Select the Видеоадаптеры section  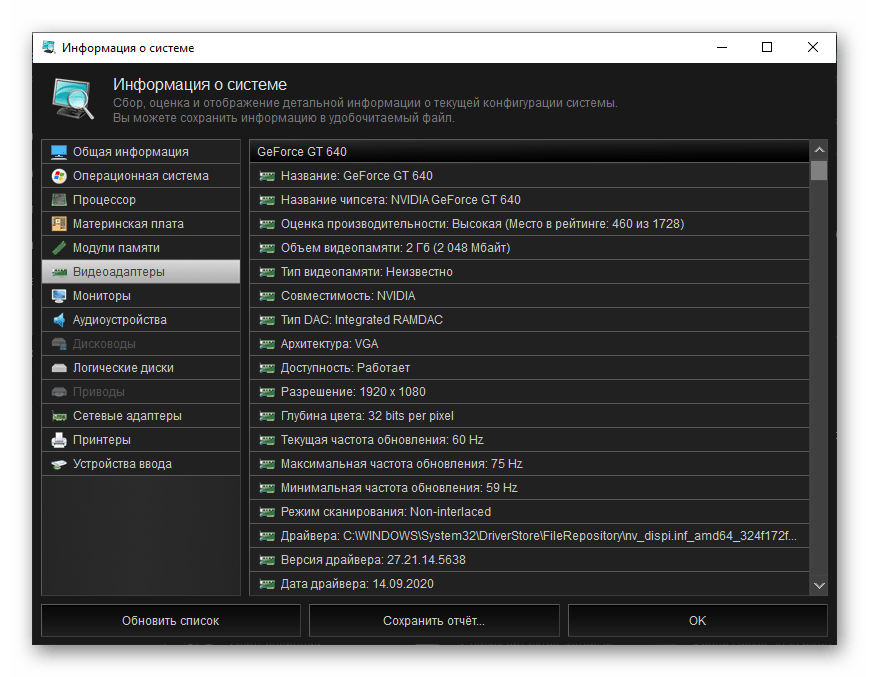point(141,272)
